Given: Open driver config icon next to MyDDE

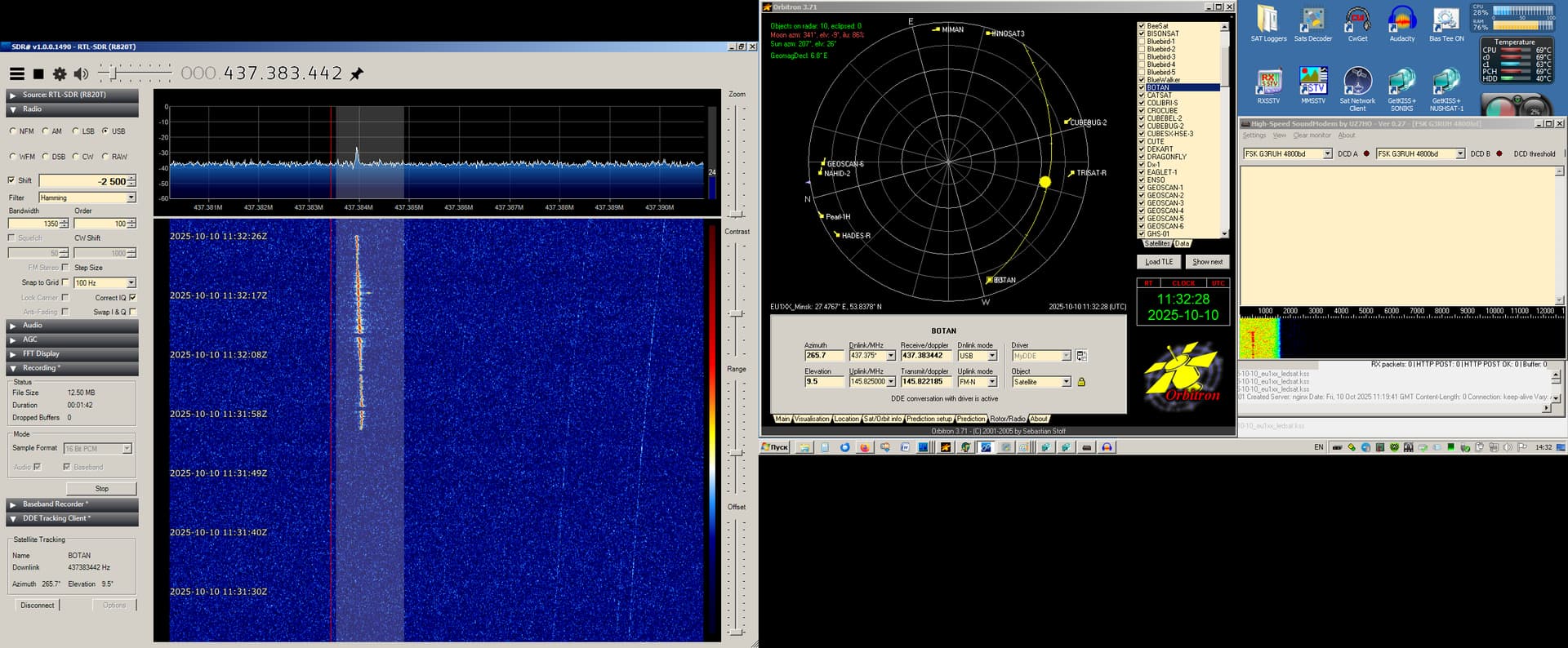Looking at the screenshot, I should (x=1081, y=356).
